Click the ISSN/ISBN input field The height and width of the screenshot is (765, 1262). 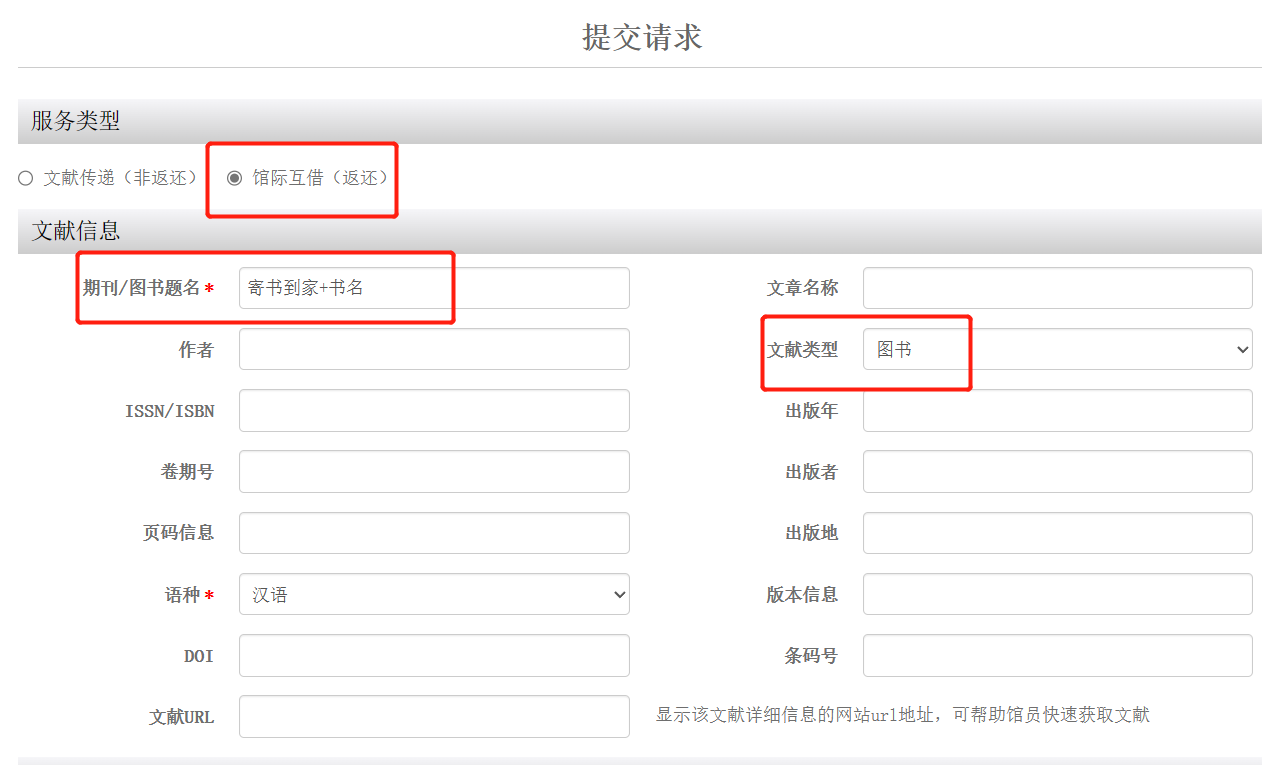(434, 410)
